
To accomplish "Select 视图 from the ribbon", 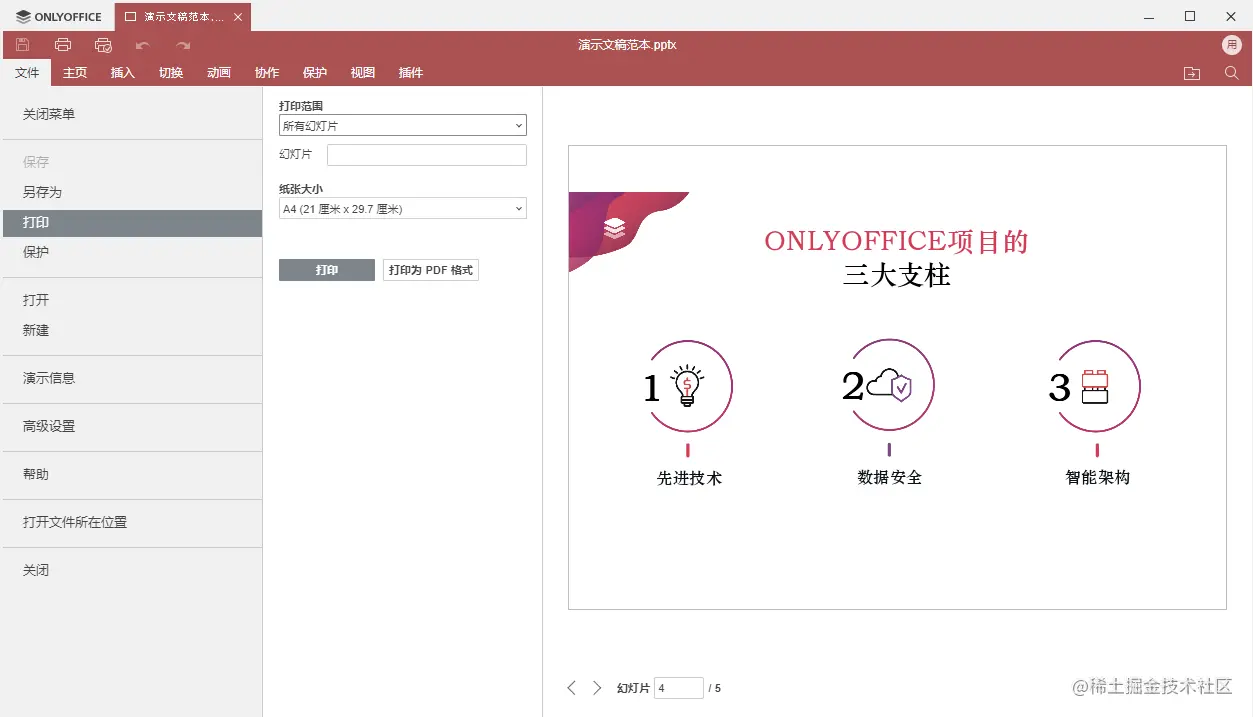I will [362, 72].
